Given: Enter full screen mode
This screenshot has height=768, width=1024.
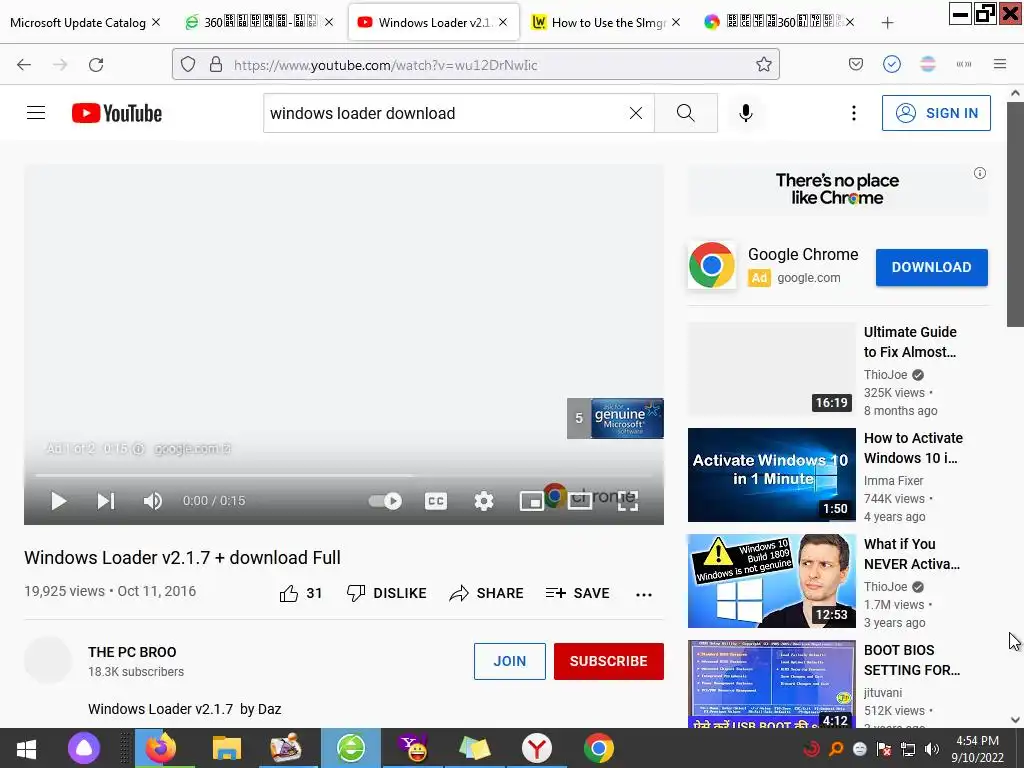Looking at the screenshot, I should coord(628,501).
